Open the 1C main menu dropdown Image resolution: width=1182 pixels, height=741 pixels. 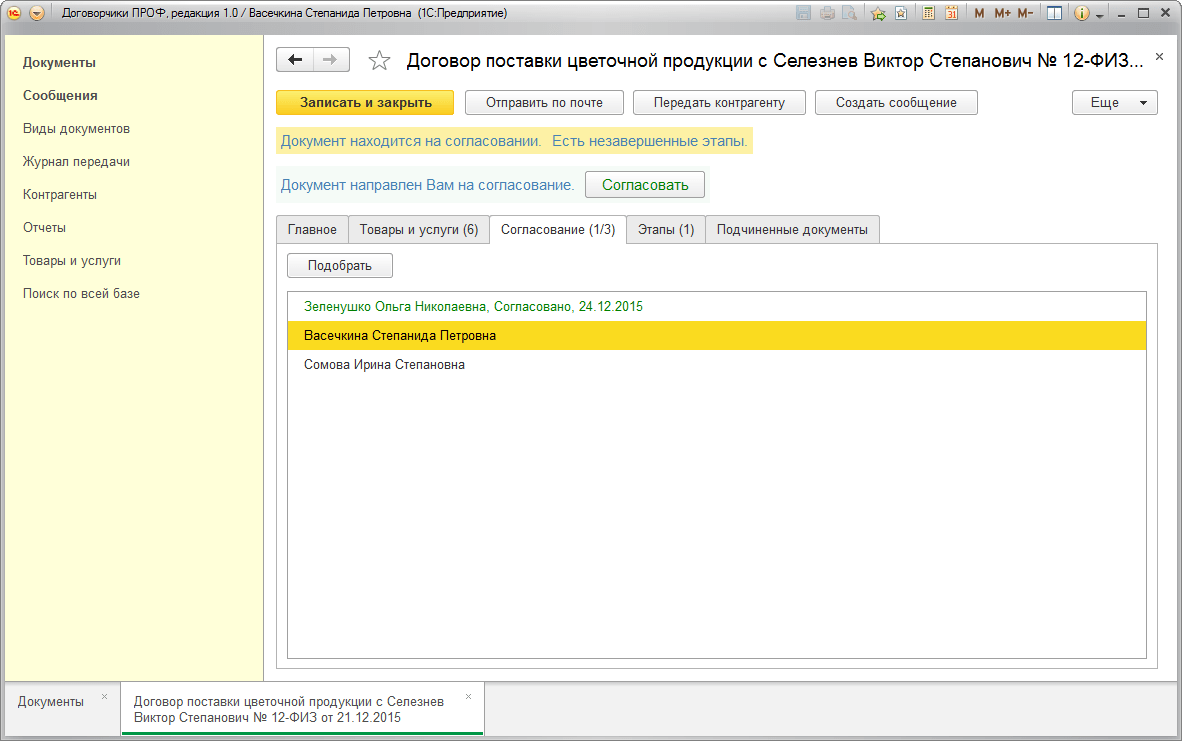(37, 13)
